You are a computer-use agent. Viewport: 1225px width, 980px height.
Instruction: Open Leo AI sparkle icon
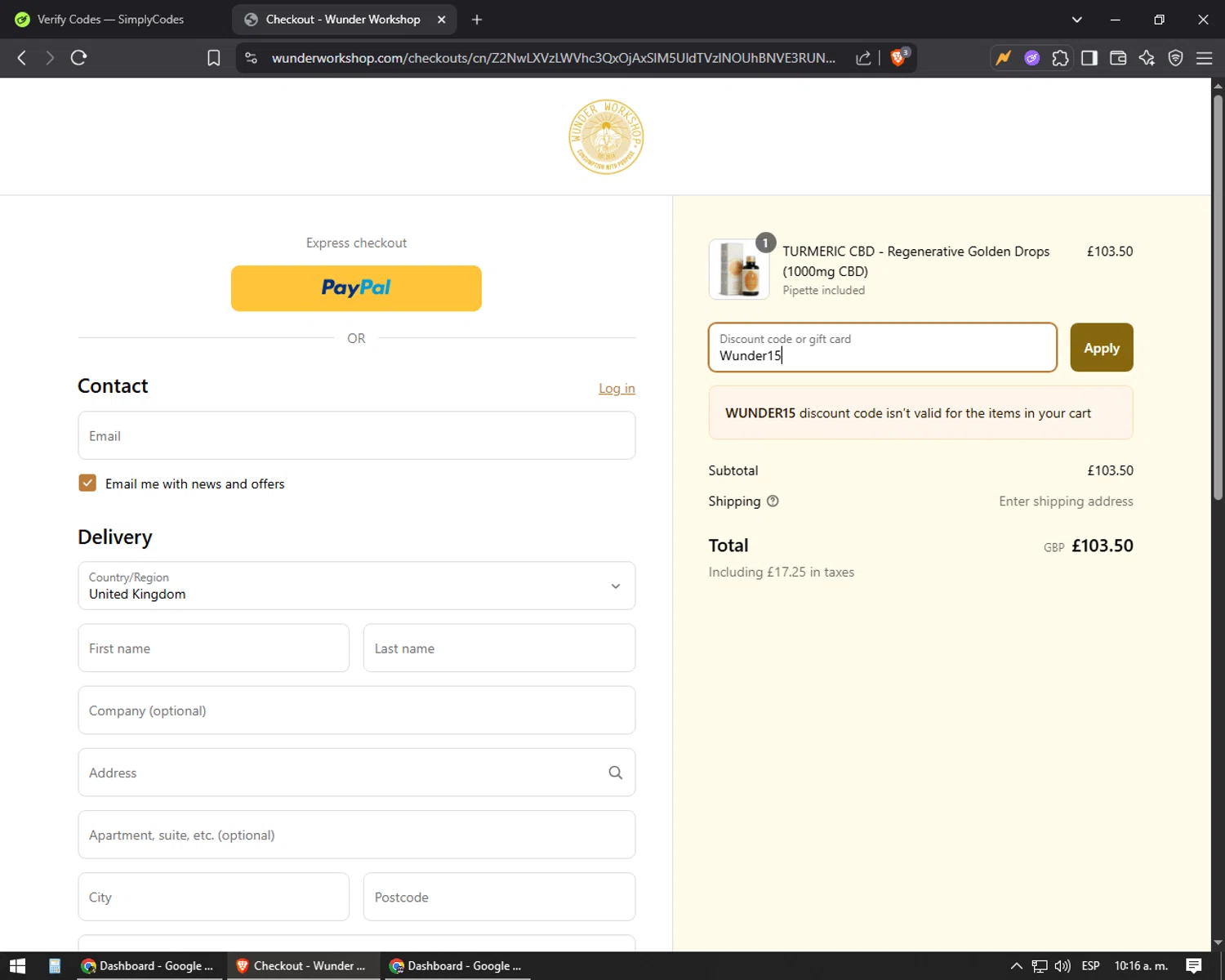[1147, 58]
